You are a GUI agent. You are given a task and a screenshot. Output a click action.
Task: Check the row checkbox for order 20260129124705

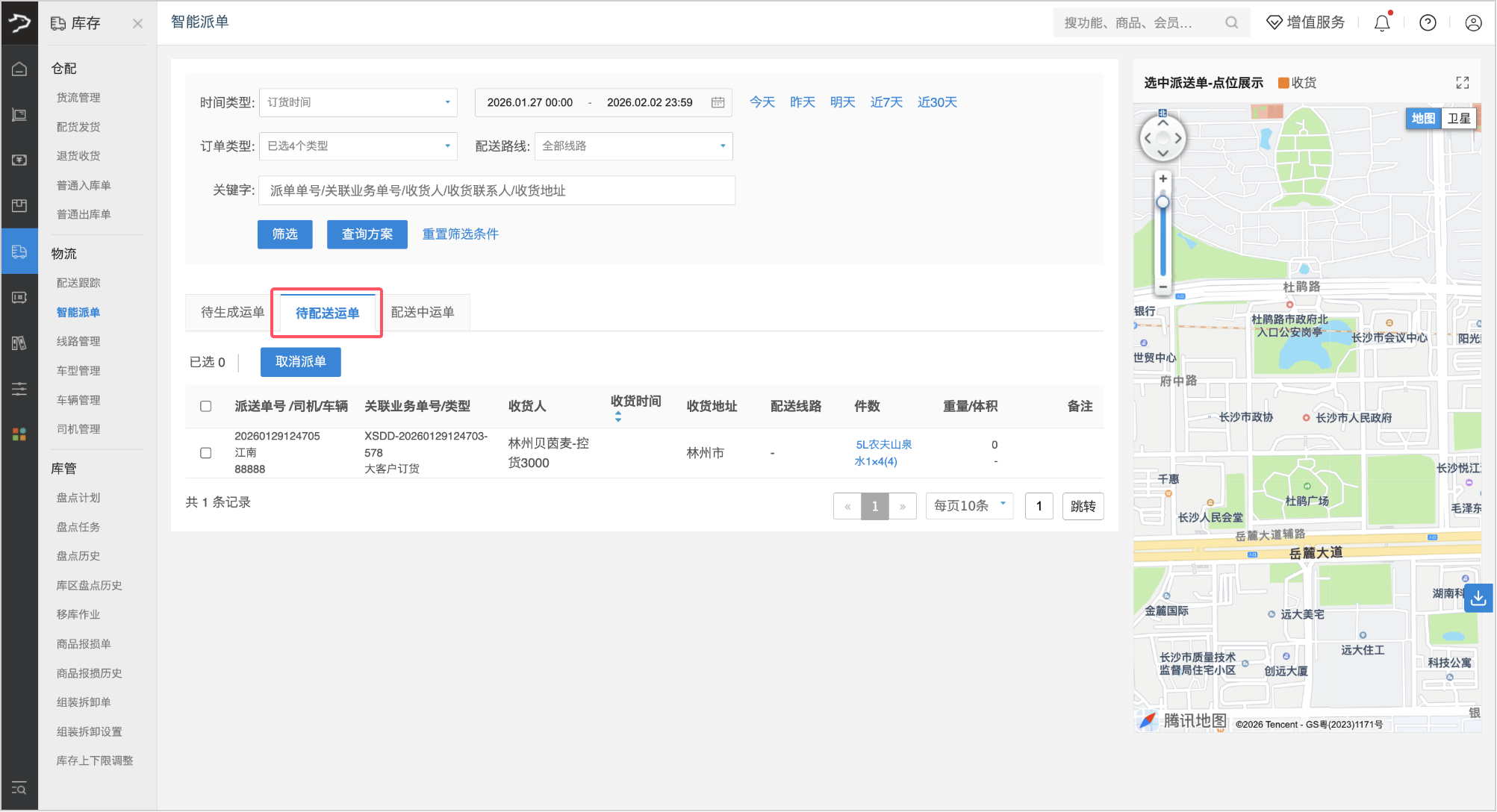click(206, 453)
